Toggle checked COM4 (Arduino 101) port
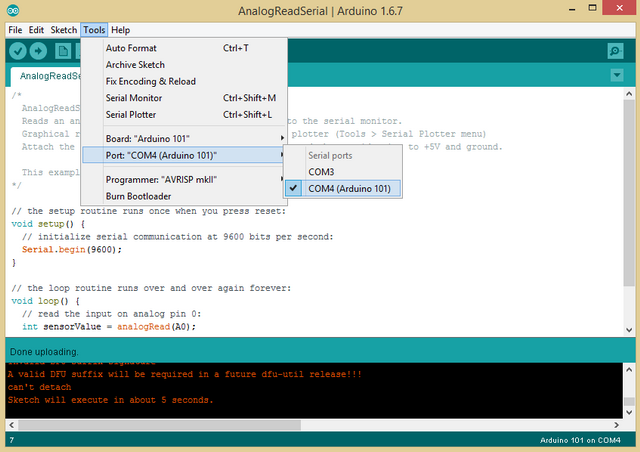Viewport: 640px width, 452px height. [342, 189]
